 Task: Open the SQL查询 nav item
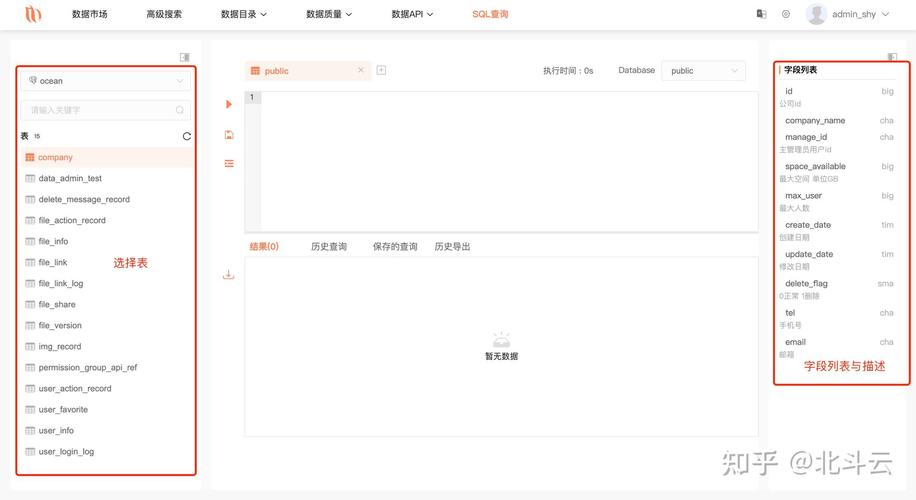(x=490, y=14)
